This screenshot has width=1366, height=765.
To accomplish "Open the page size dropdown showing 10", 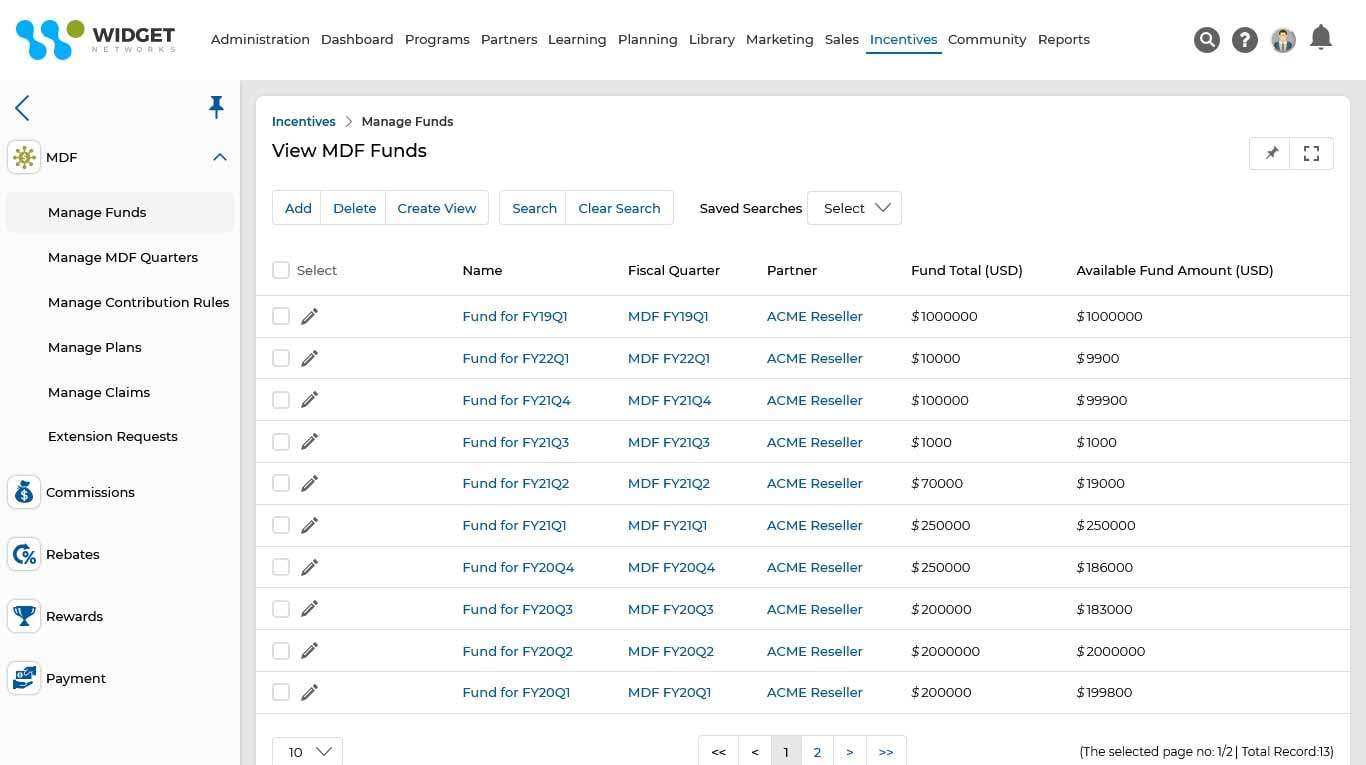I will [307, 751].
